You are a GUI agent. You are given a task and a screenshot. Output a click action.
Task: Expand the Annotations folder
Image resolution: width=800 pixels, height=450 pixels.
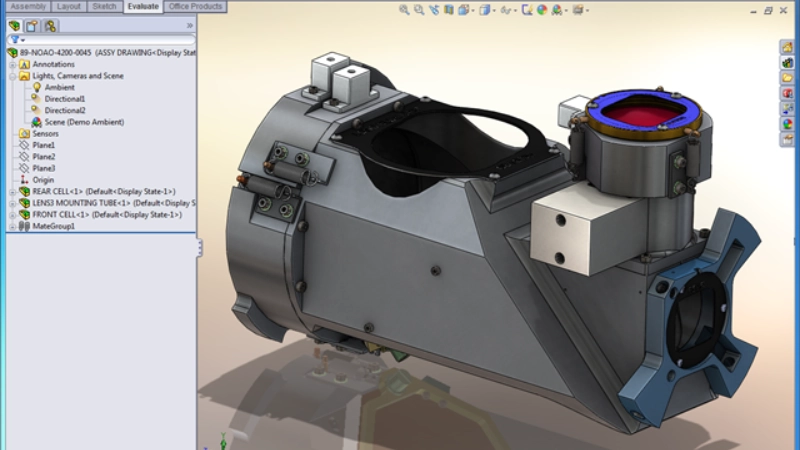tap(11, 64)
